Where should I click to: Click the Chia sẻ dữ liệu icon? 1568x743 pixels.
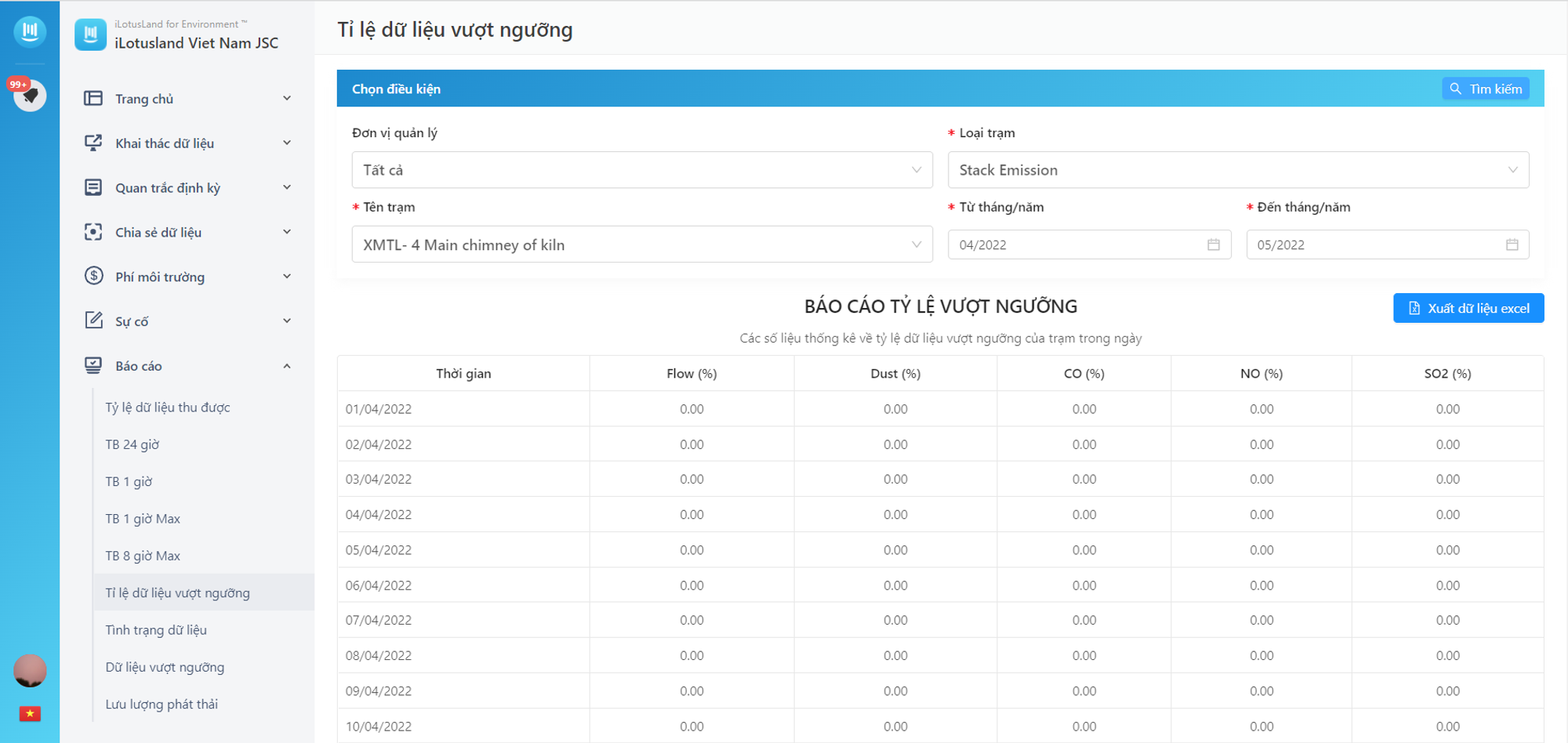click(93, 232)
